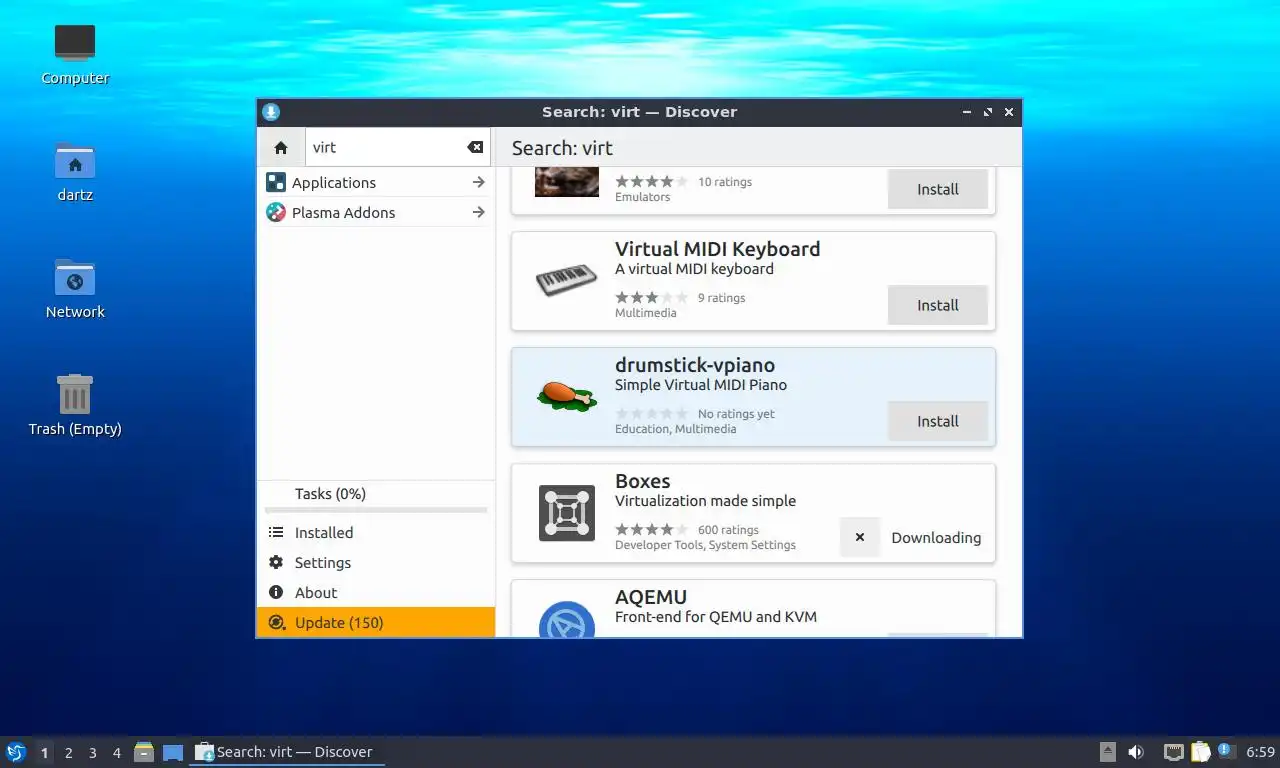The image size is (1280, 768).
Task: Install Virtual MIDI Keyboard
Action: (938, 305)
